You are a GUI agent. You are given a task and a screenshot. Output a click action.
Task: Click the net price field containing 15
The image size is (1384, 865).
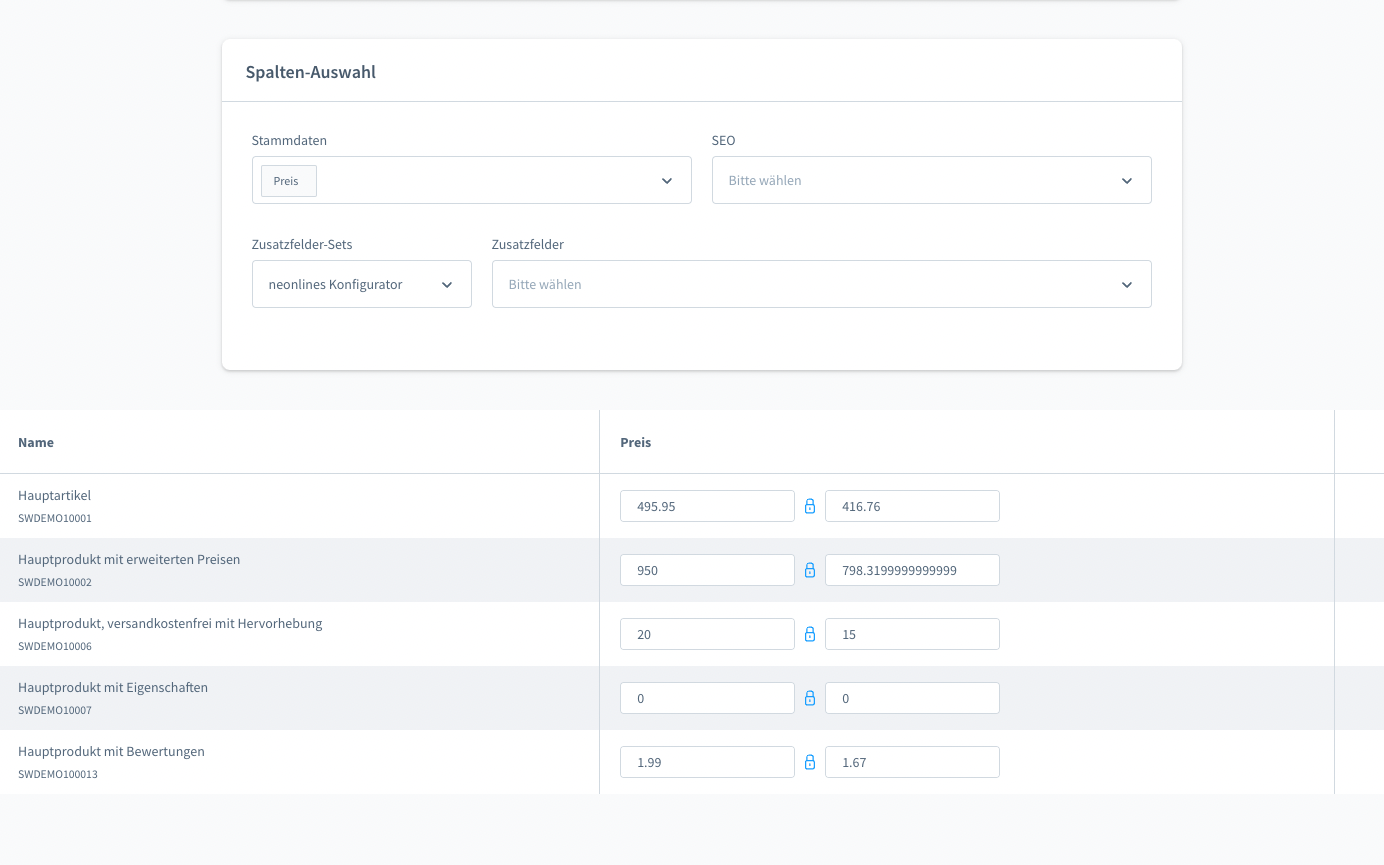pos(912,634)
